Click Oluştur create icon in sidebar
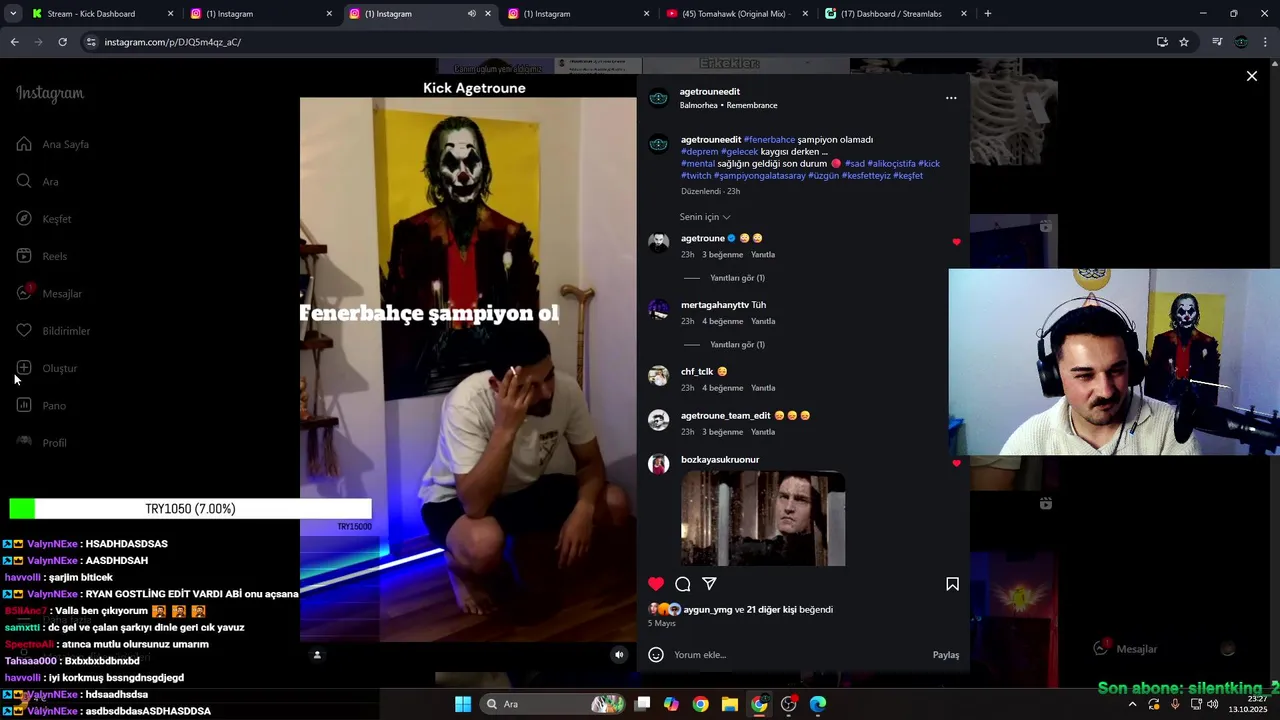This screenshot has width=1280, height=720. tap(24, 368)
